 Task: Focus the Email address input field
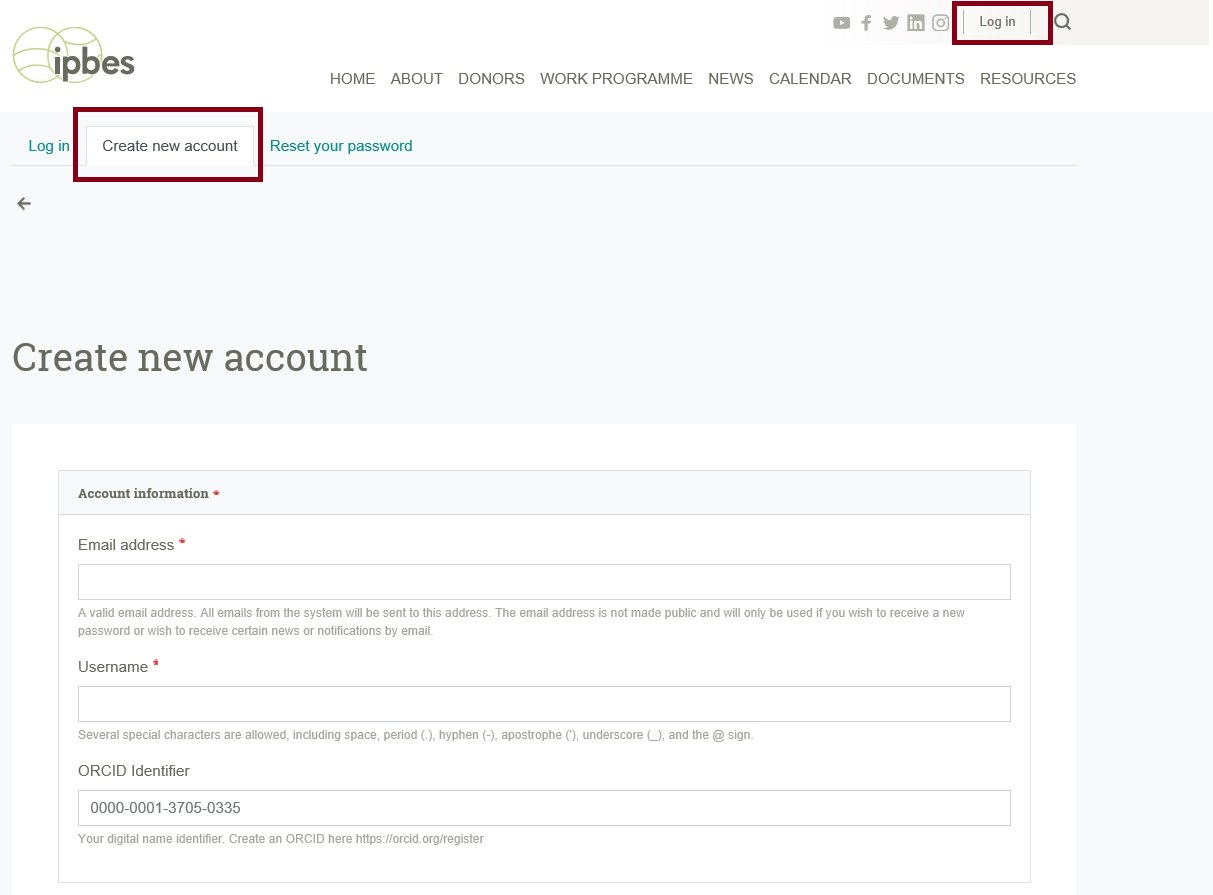click(x=544, y=582)
